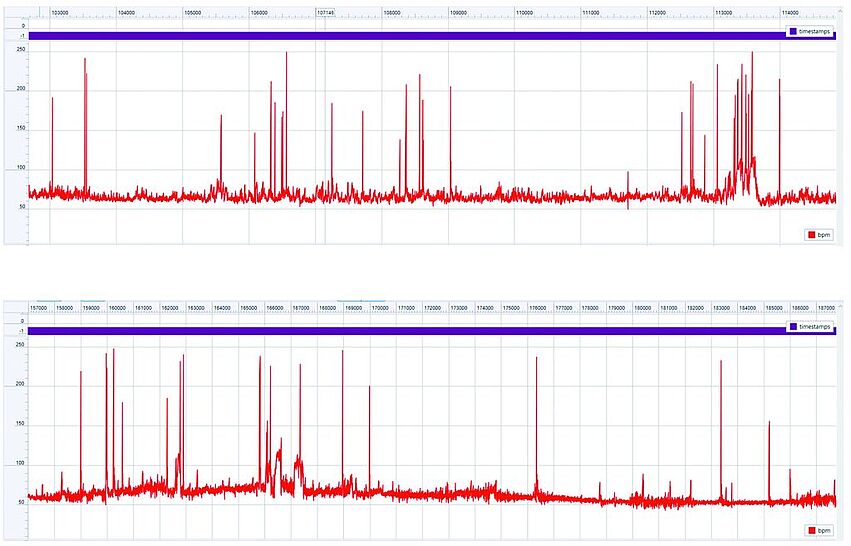The image size is (851, 546).
Task: Click the 150 label on bottom chart y-axis
Action: [x=20, y=424]
